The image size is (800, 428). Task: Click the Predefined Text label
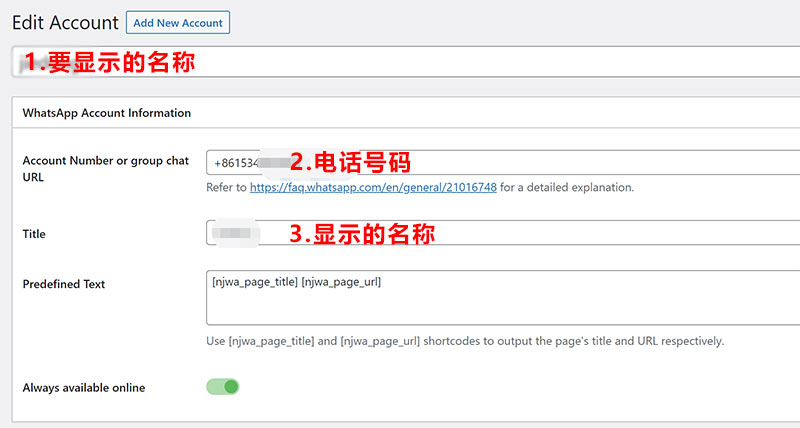(64, 284)
